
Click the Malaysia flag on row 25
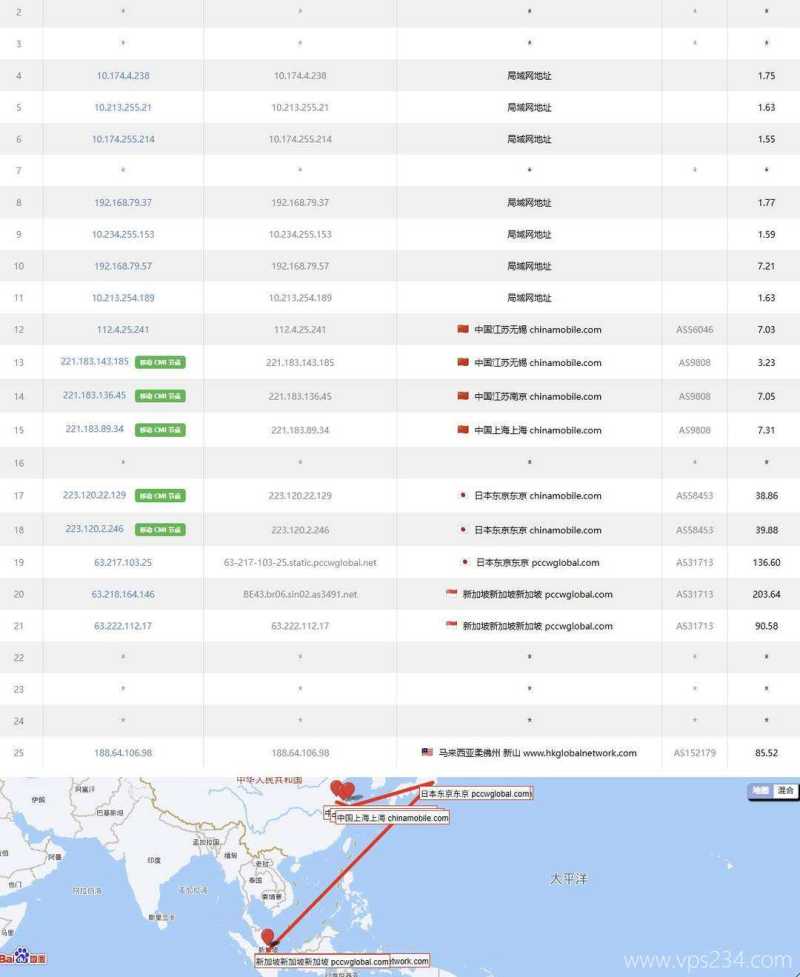pyautogui.click(x=426, y=753)
